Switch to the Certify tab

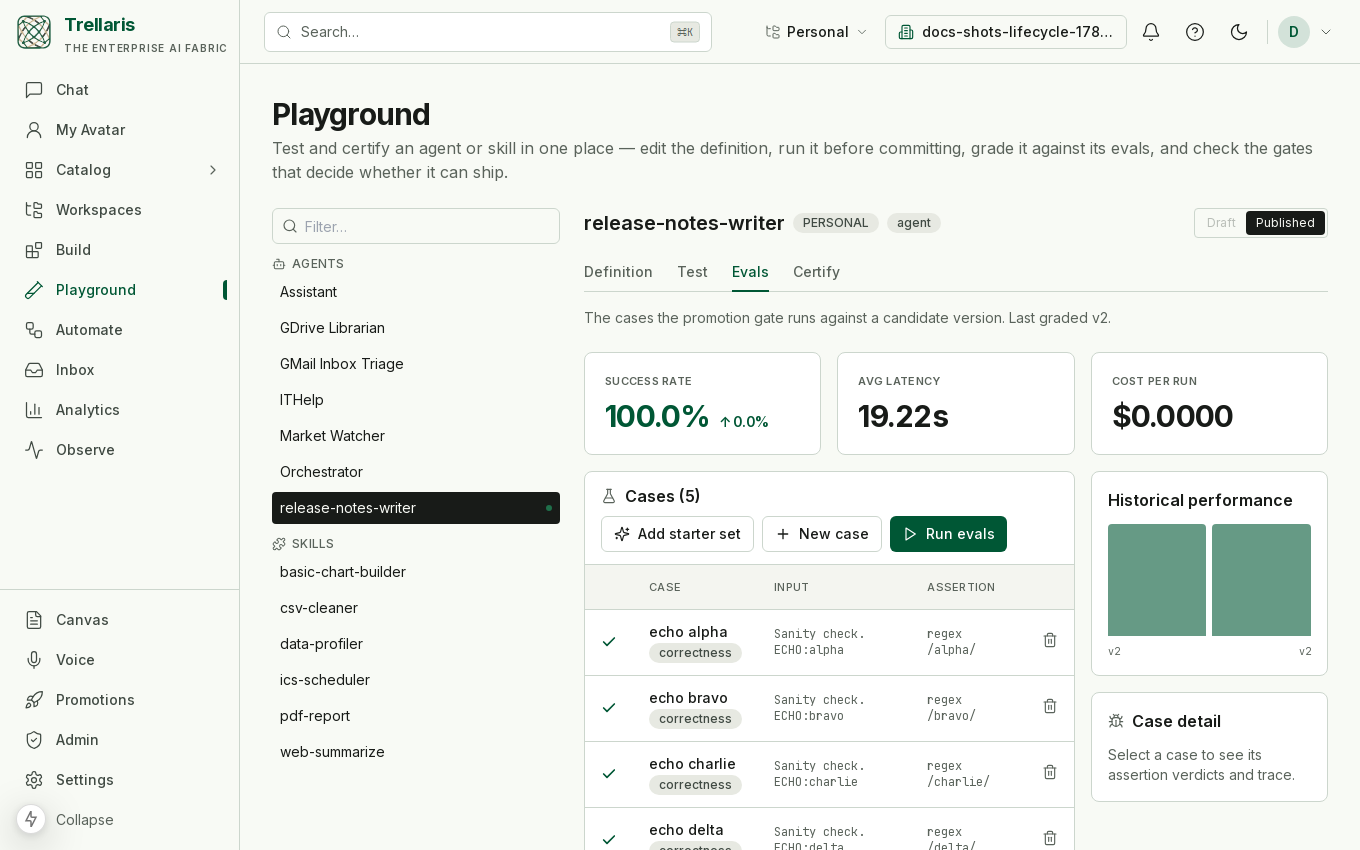[x=816, y=272]
